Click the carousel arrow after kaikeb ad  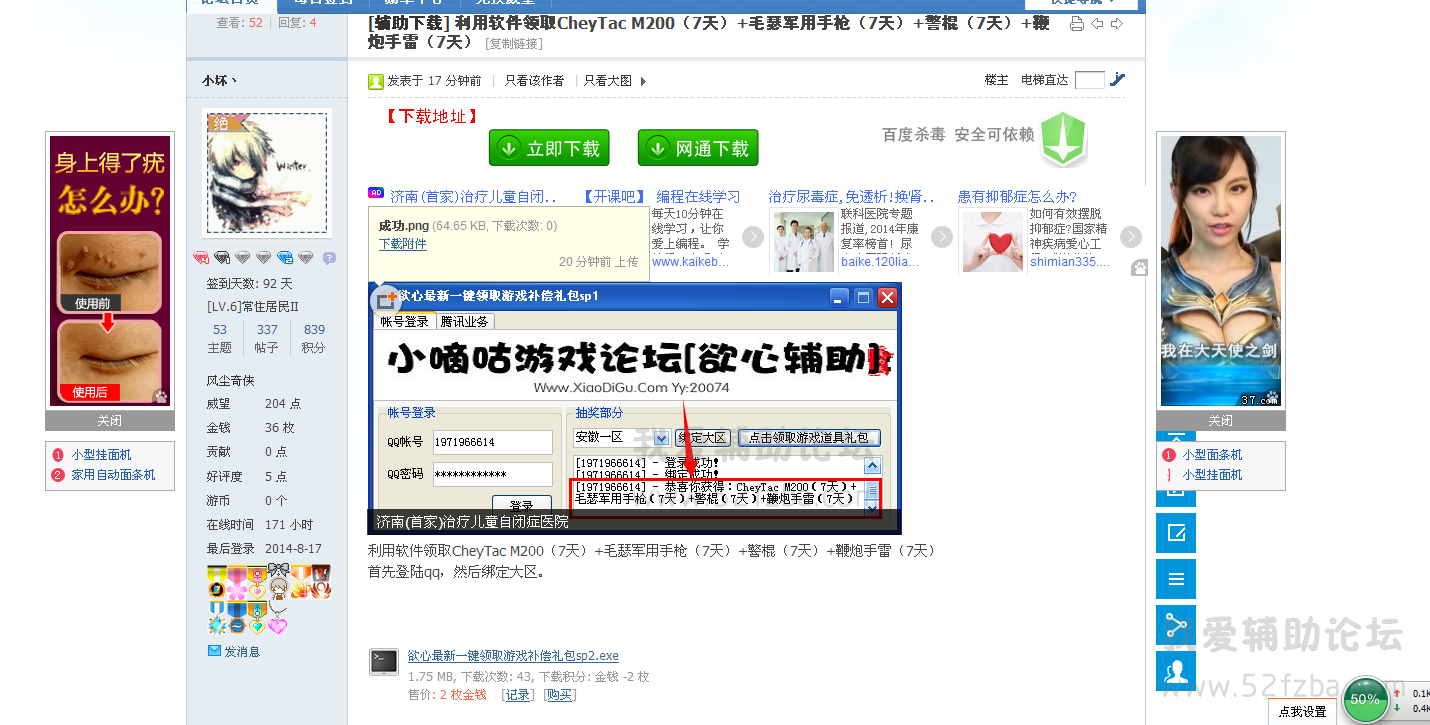point(753,237)
